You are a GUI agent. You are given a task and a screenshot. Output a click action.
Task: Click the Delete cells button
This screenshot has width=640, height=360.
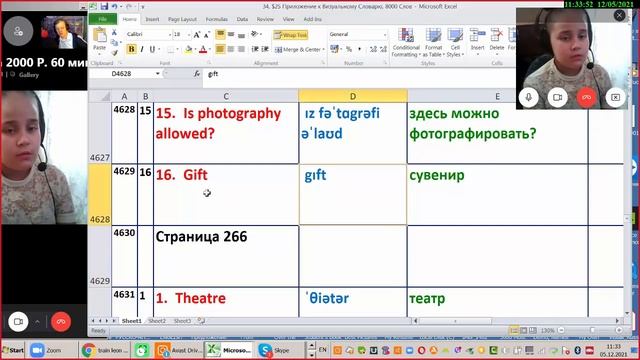[x=497, y=41]
